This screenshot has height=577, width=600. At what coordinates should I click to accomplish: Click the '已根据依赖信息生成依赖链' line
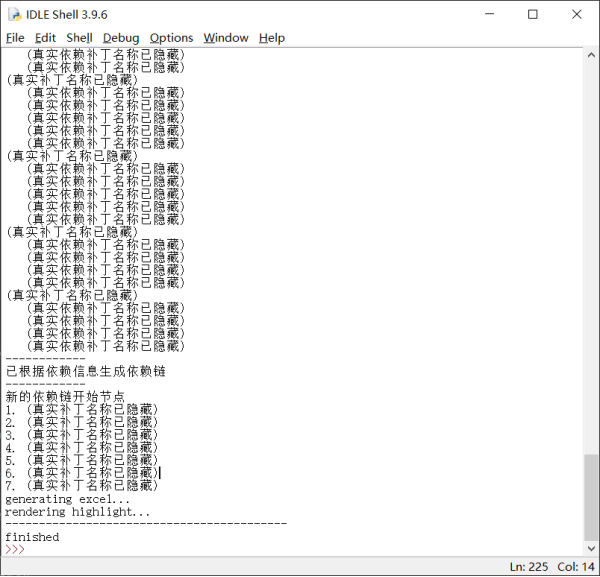click(86, 371)
